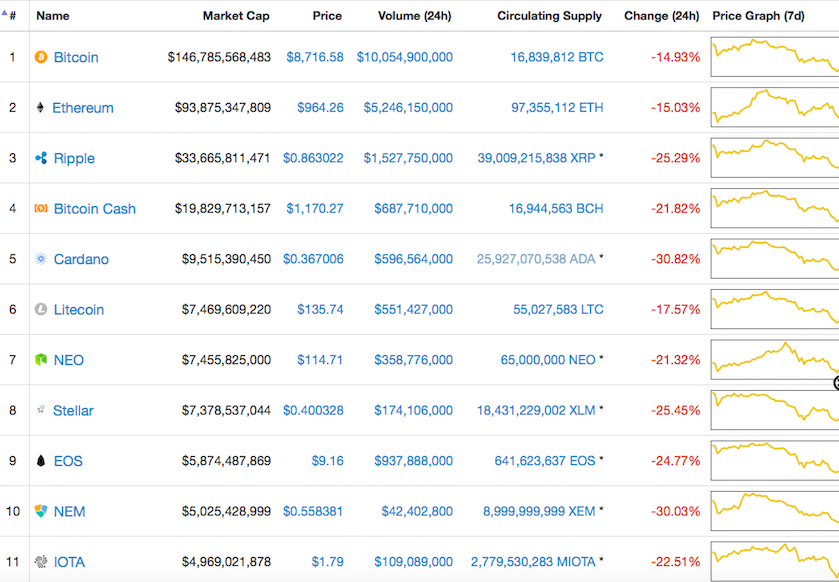Sort table by Circulating Supply header
This screenshot has height=582, width=839.
pyautogui.click(x=550, y=16)
